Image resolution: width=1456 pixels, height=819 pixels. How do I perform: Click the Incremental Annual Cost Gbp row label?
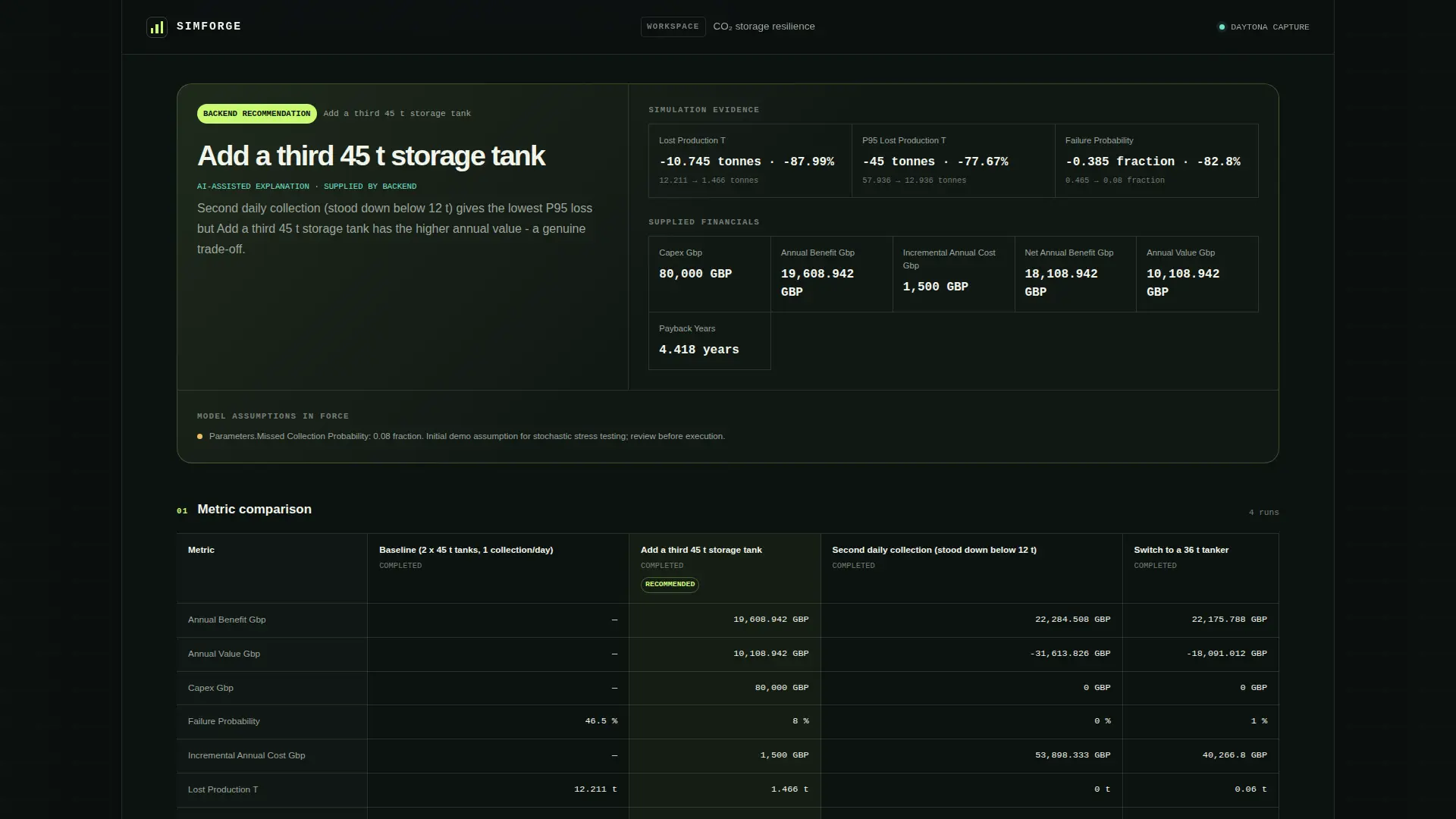(x=246, y=756)
